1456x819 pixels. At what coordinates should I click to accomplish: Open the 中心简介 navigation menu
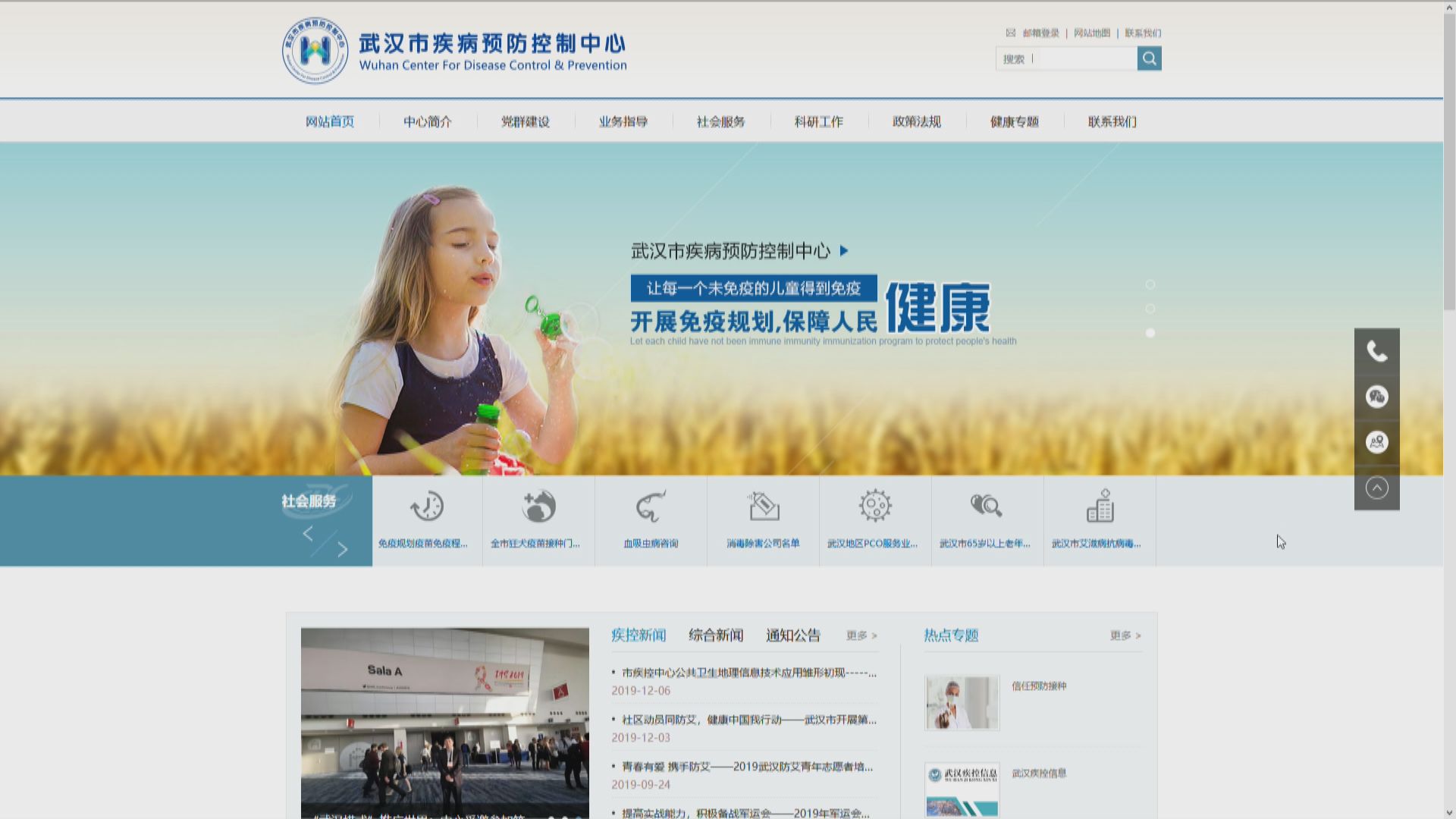pos(428,121)
